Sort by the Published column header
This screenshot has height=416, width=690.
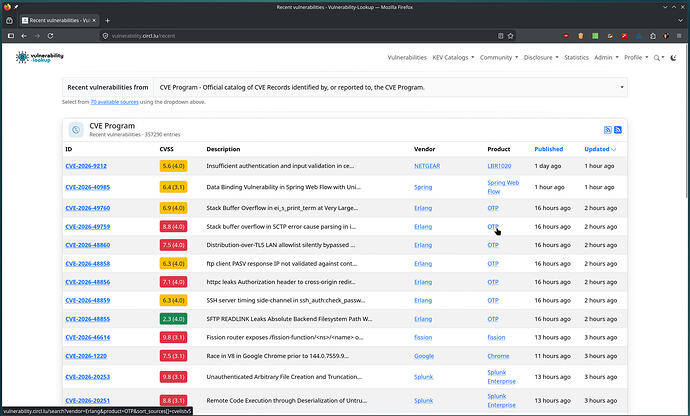pos(548,149)
